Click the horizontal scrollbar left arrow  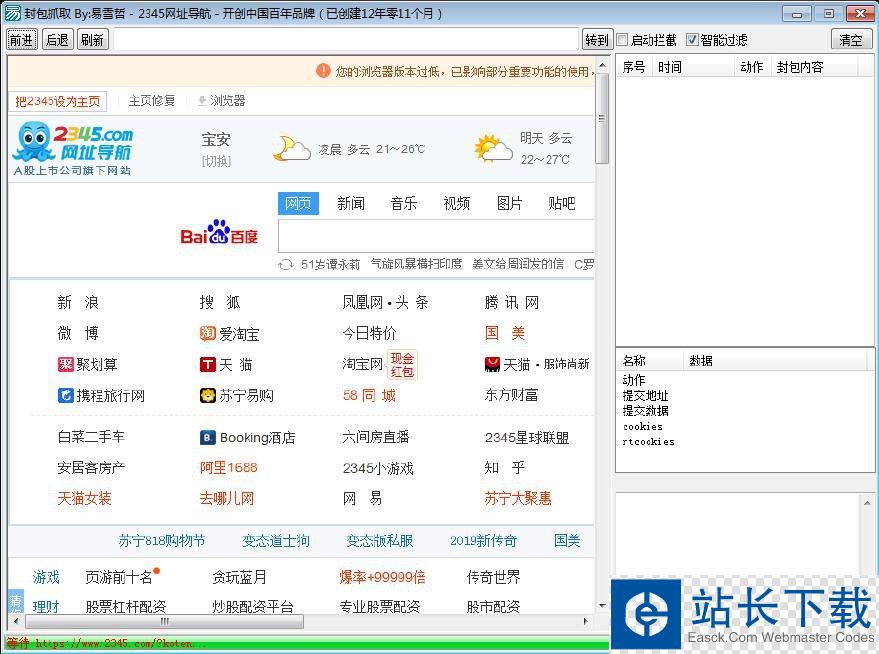tap(16, 621)
